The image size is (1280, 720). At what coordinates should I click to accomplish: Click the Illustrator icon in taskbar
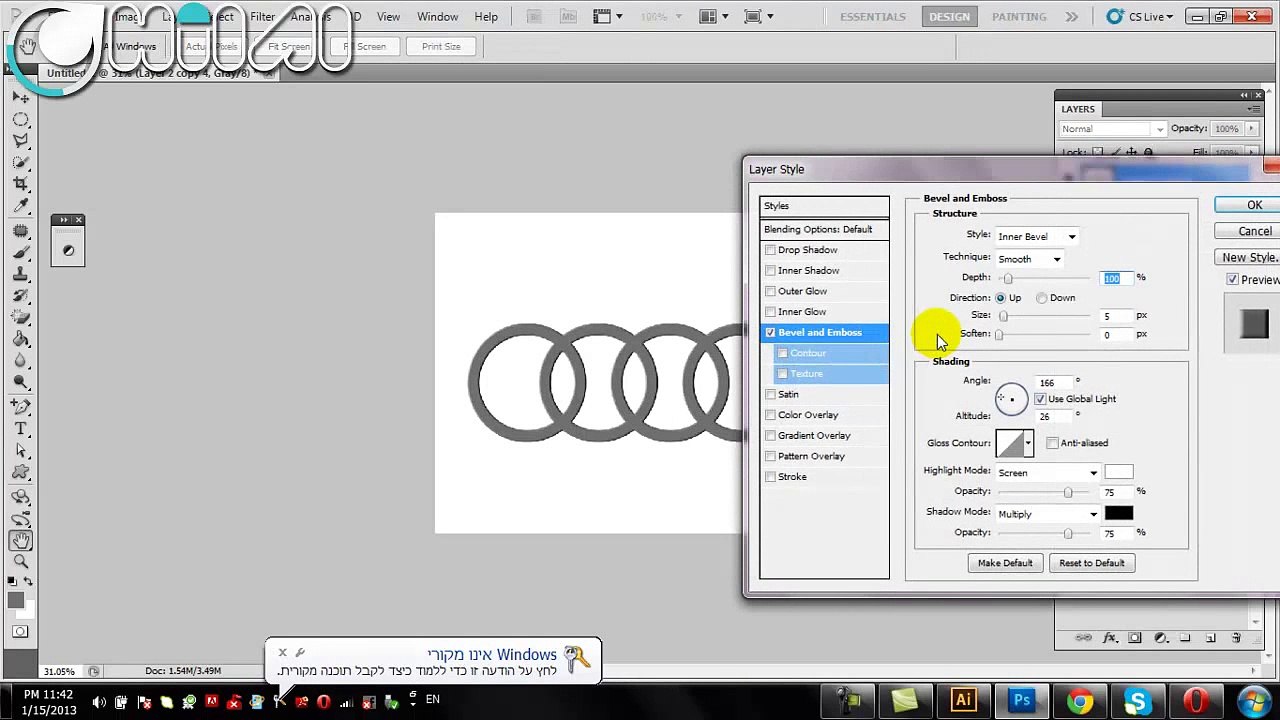click(964, 700)
